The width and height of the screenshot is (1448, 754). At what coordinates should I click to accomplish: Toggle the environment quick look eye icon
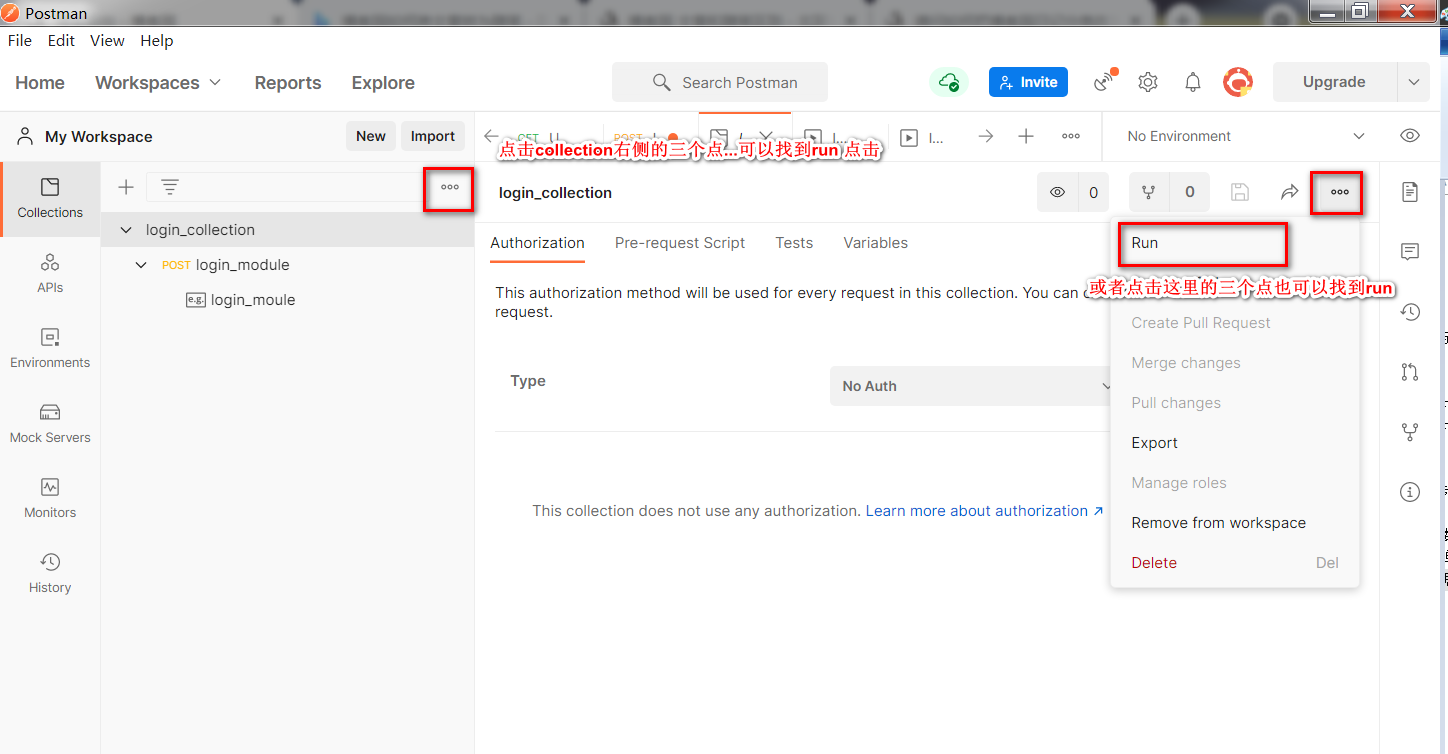coord(1410,136)
